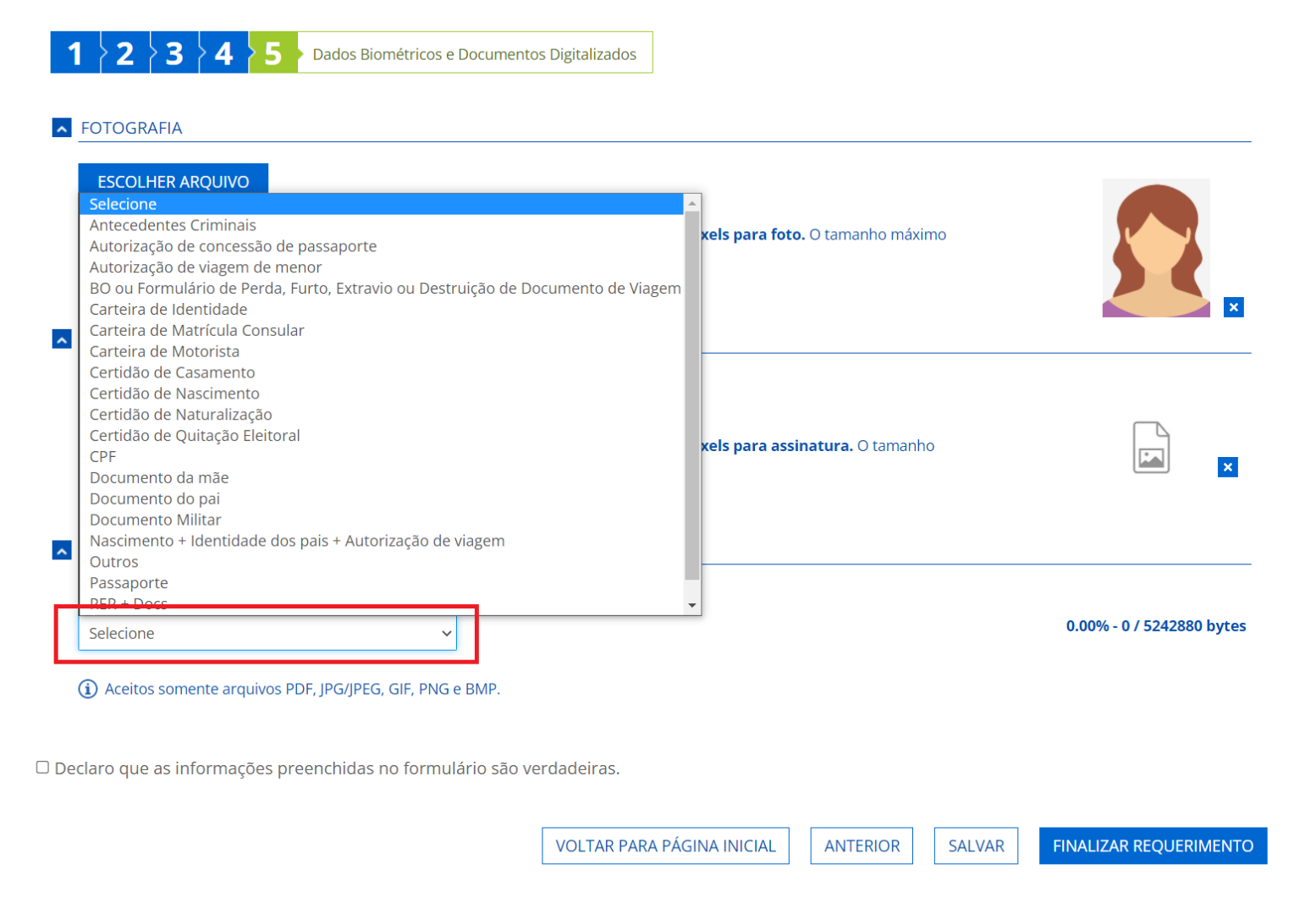
Task: Select Certidão de Naturalização option
Action: (x=382, y=415)
